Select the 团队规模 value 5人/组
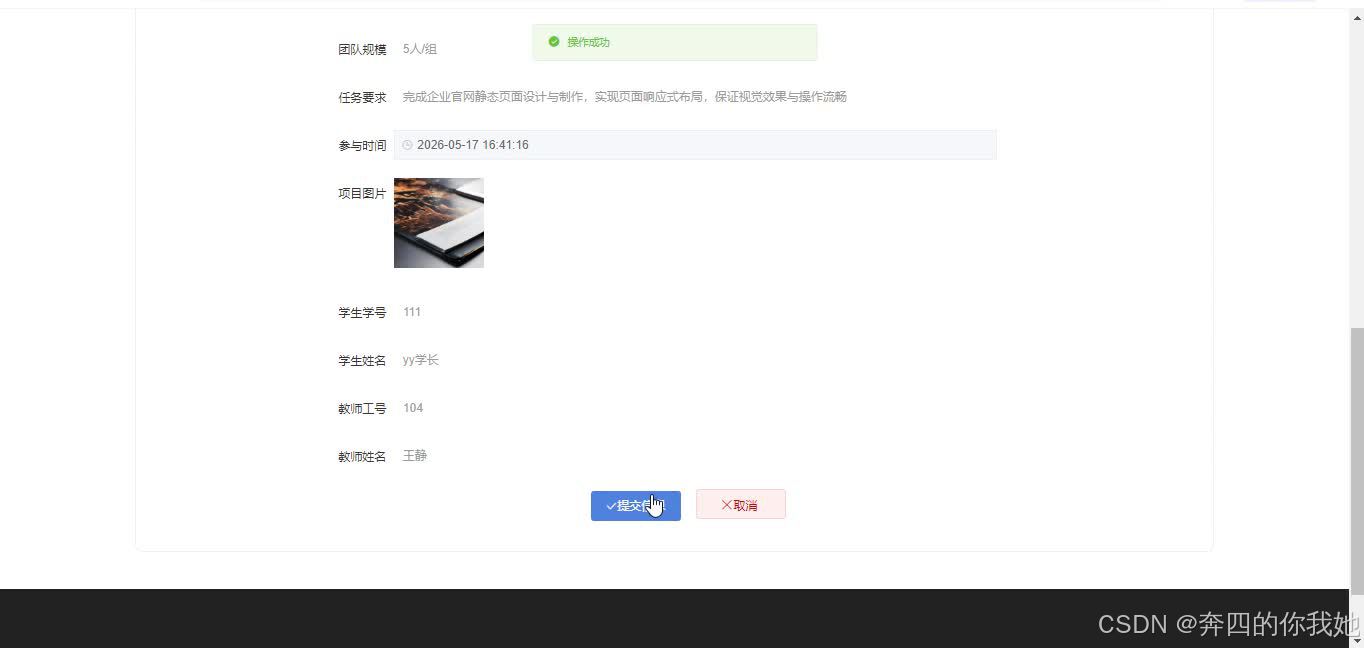Viewport: 1364px width, 648px height. (420, 49)
